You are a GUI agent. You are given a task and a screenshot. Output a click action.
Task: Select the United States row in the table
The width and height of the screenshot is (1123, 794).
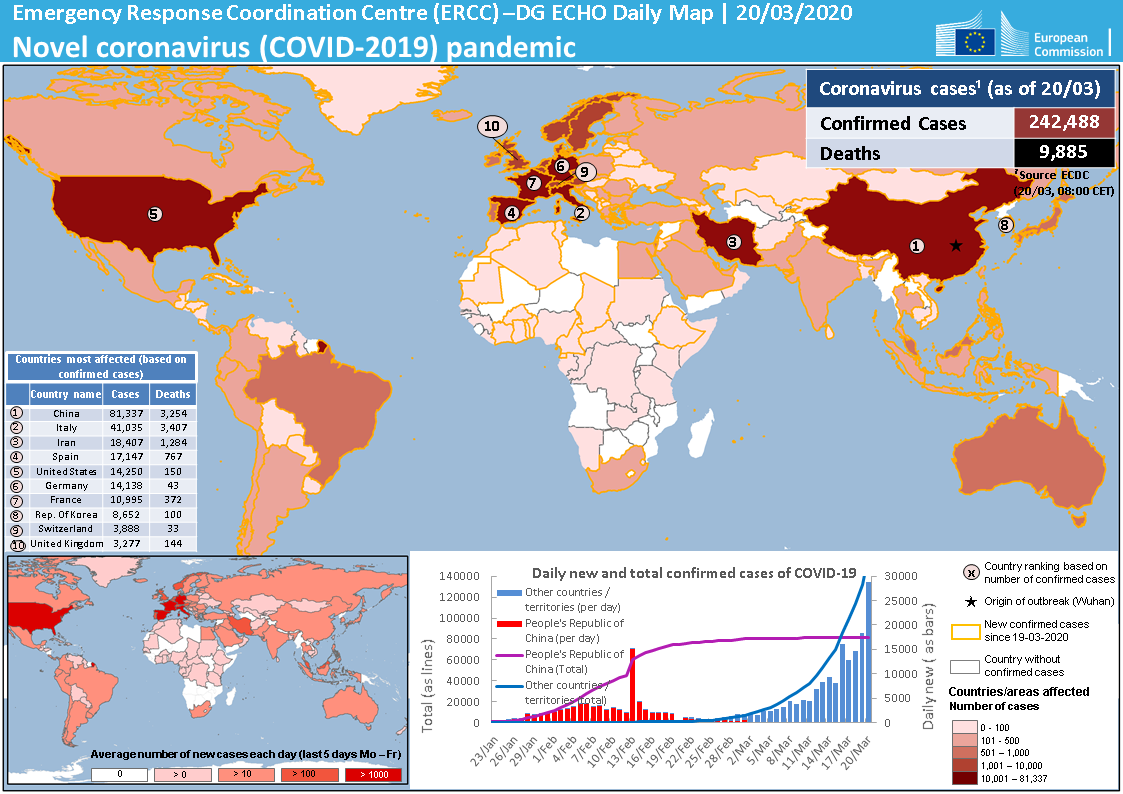(x=101, y=471)
